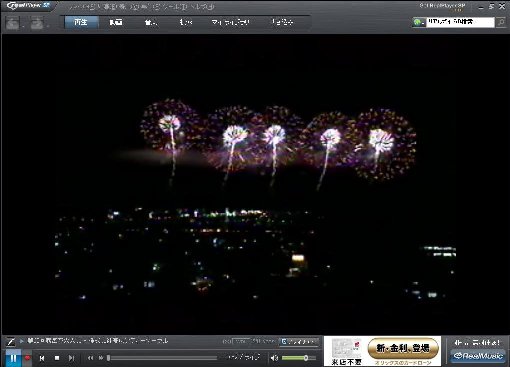This screenshot has height=367, width=510.
Task: Open the RealMusic button
Action: [478, 356]
